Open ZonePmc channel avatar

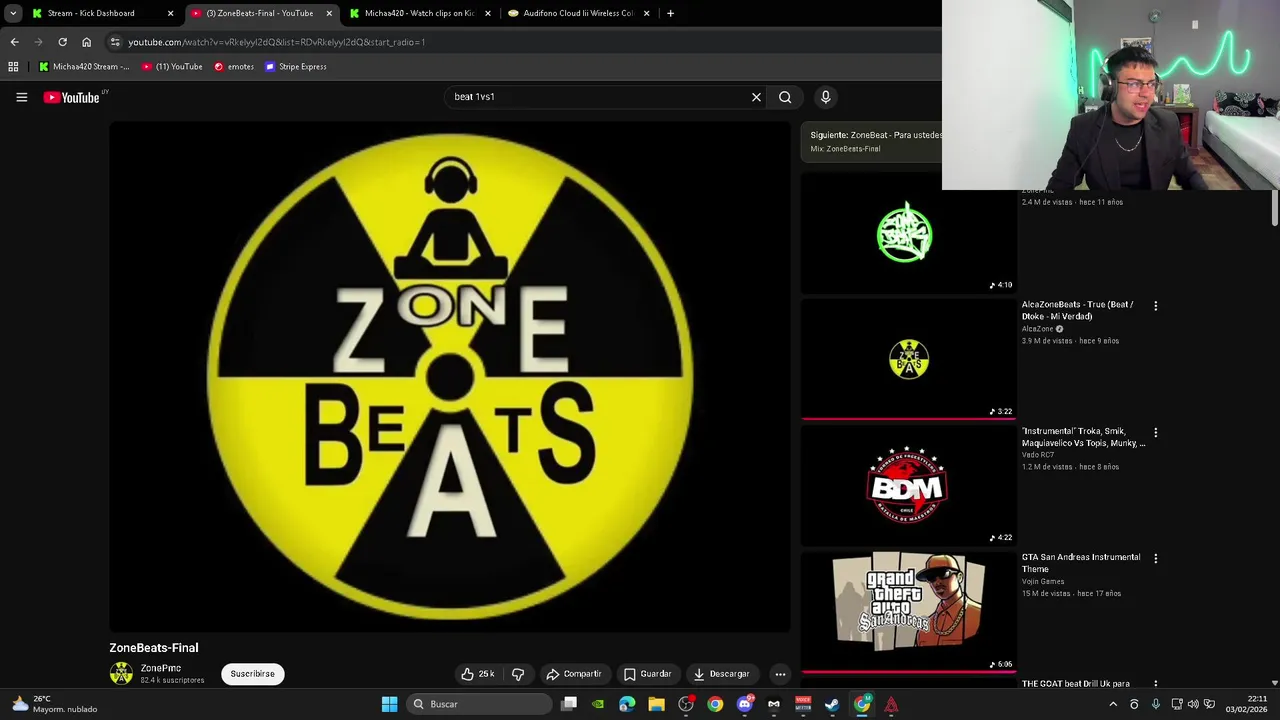121,674
